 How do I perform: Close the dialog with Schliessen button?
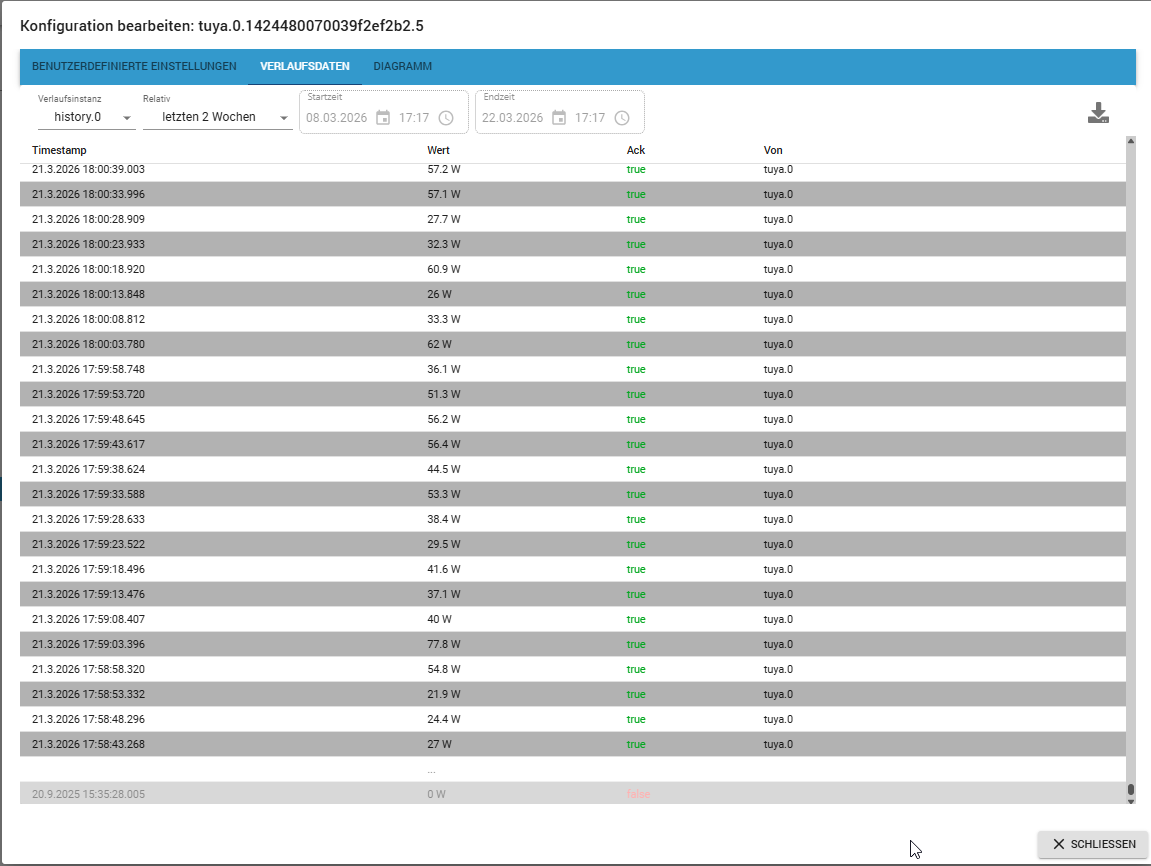click(x=1094, y=844)
